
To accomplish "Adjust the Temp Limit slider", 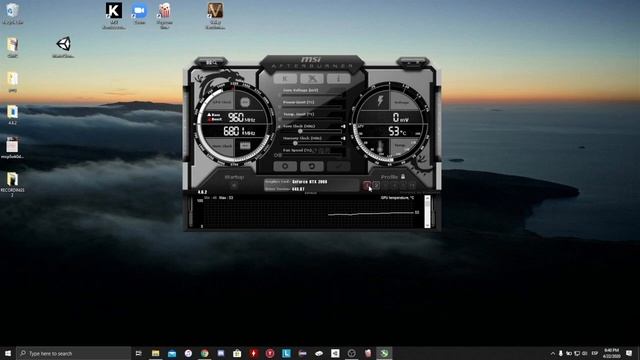I will (312, 119).
